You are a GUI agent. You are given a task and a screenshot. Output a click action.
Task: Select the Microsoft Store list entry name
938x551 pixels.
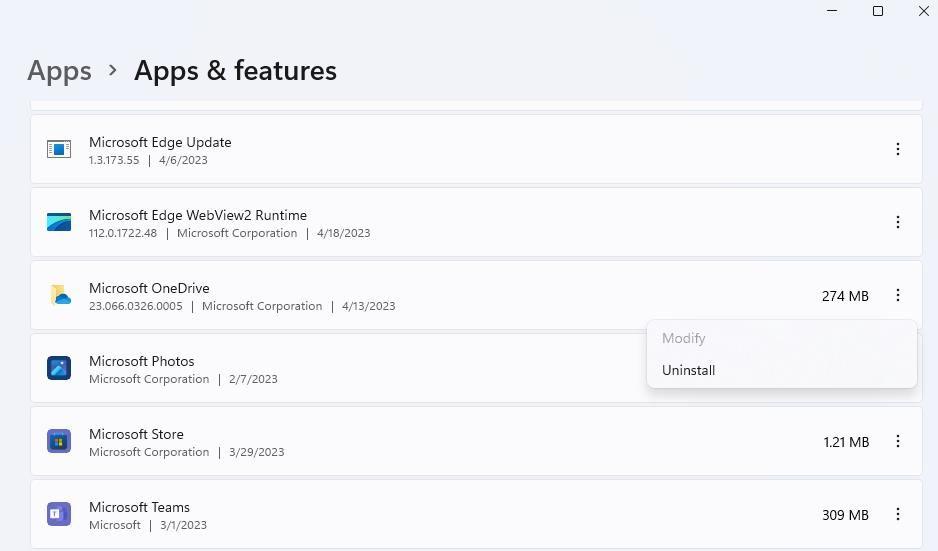136,434
